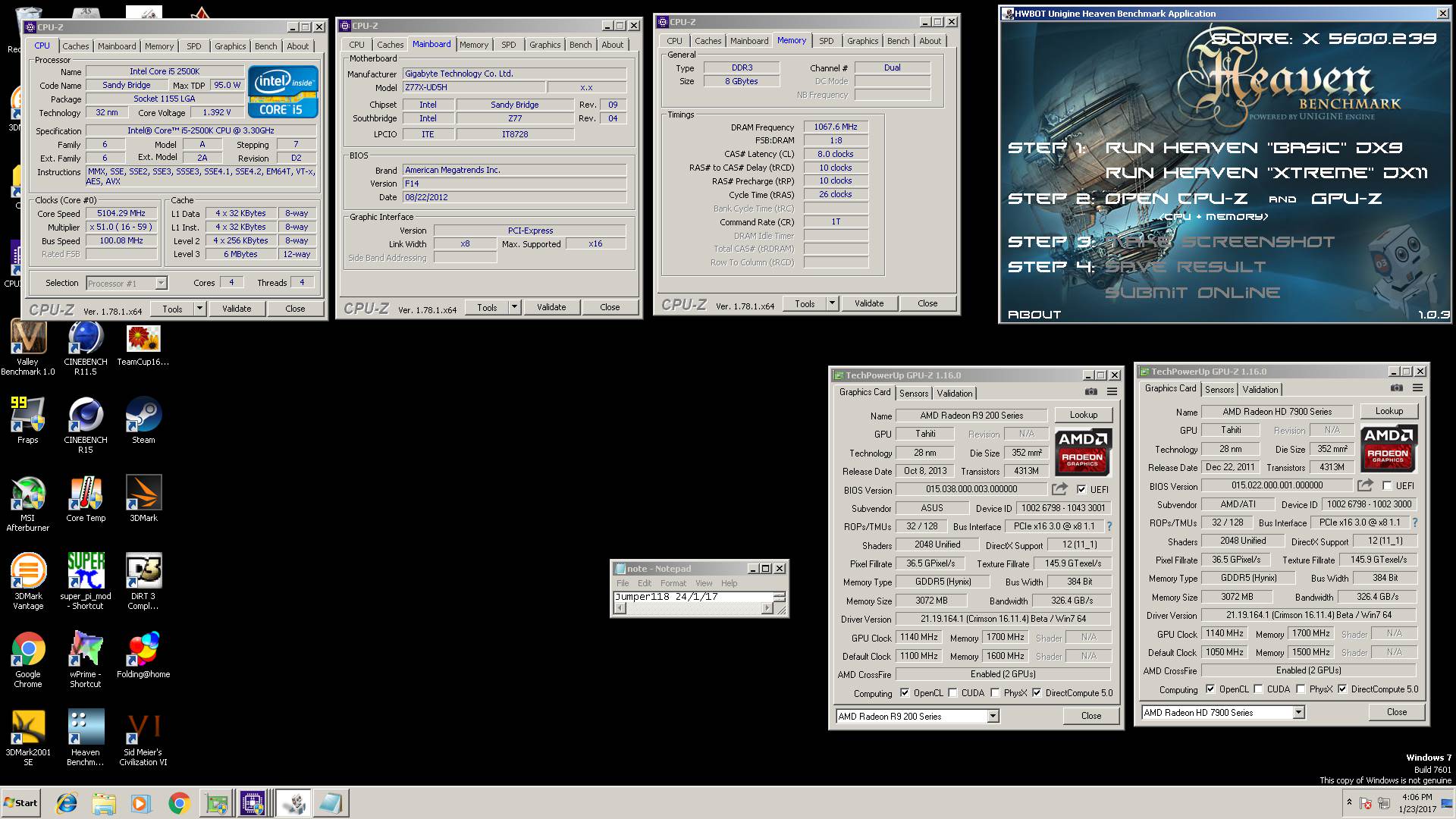The image size is (1456, 819).
Task: Open CINEBENCH R11.5 desktop icon
Action: [x=86, y=348]
